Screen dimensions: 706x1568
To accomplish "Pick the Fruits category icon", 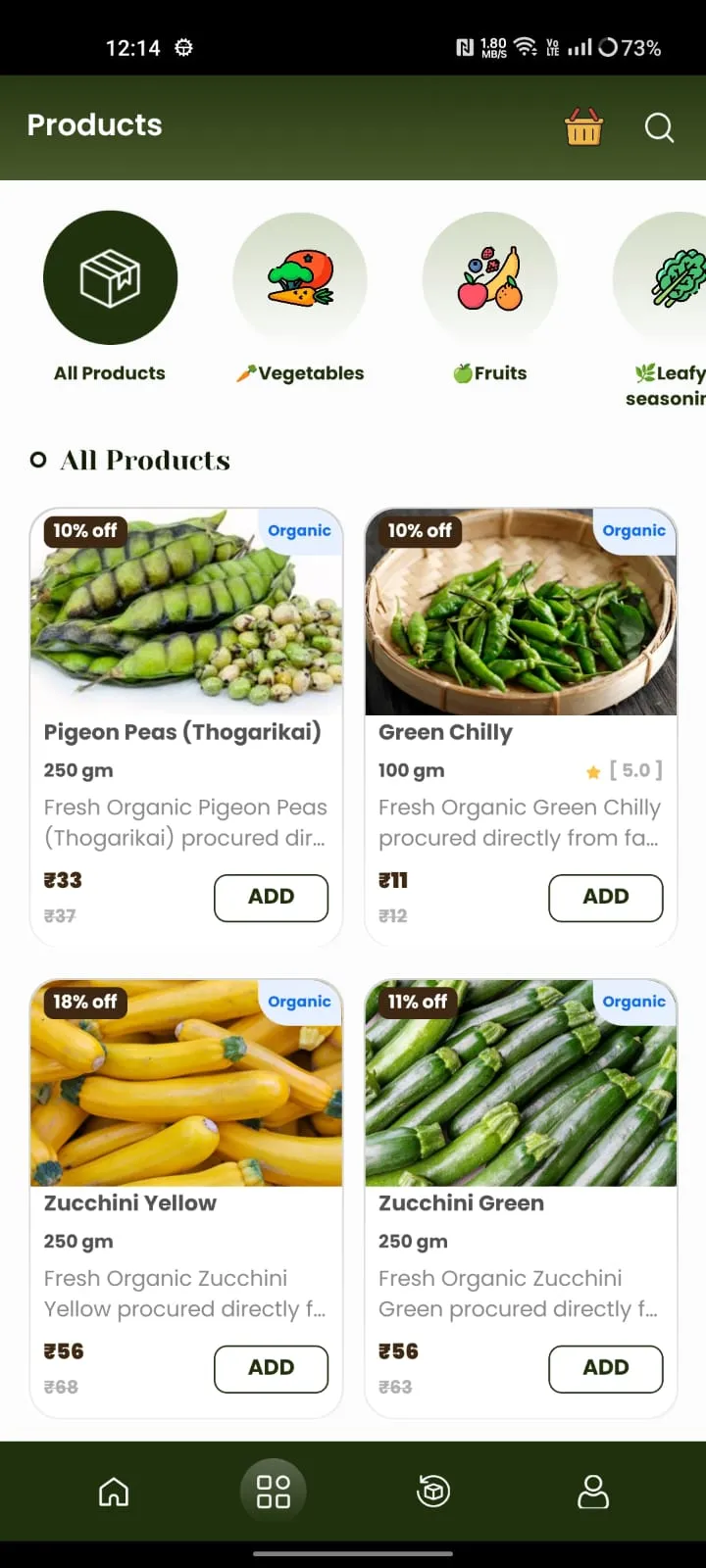I will click(x=489, y=279).
